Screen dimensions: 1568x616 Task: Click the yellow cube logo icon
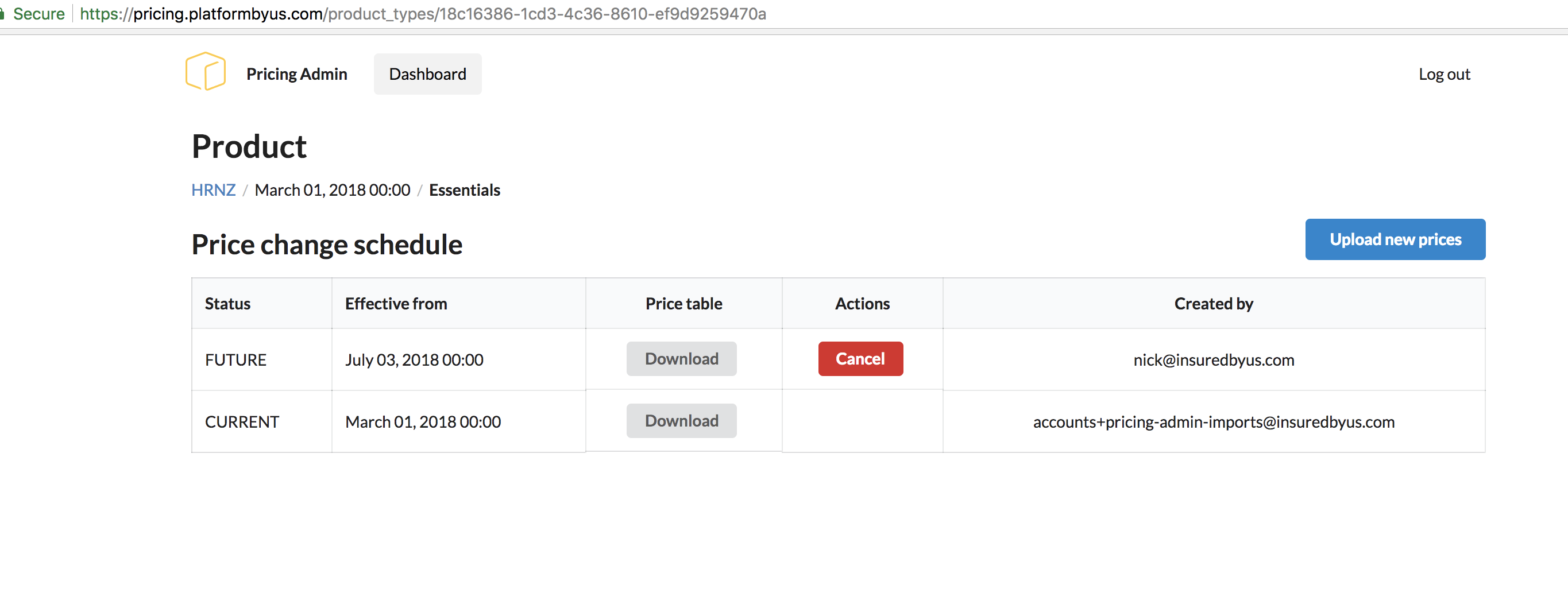(206, 72)
